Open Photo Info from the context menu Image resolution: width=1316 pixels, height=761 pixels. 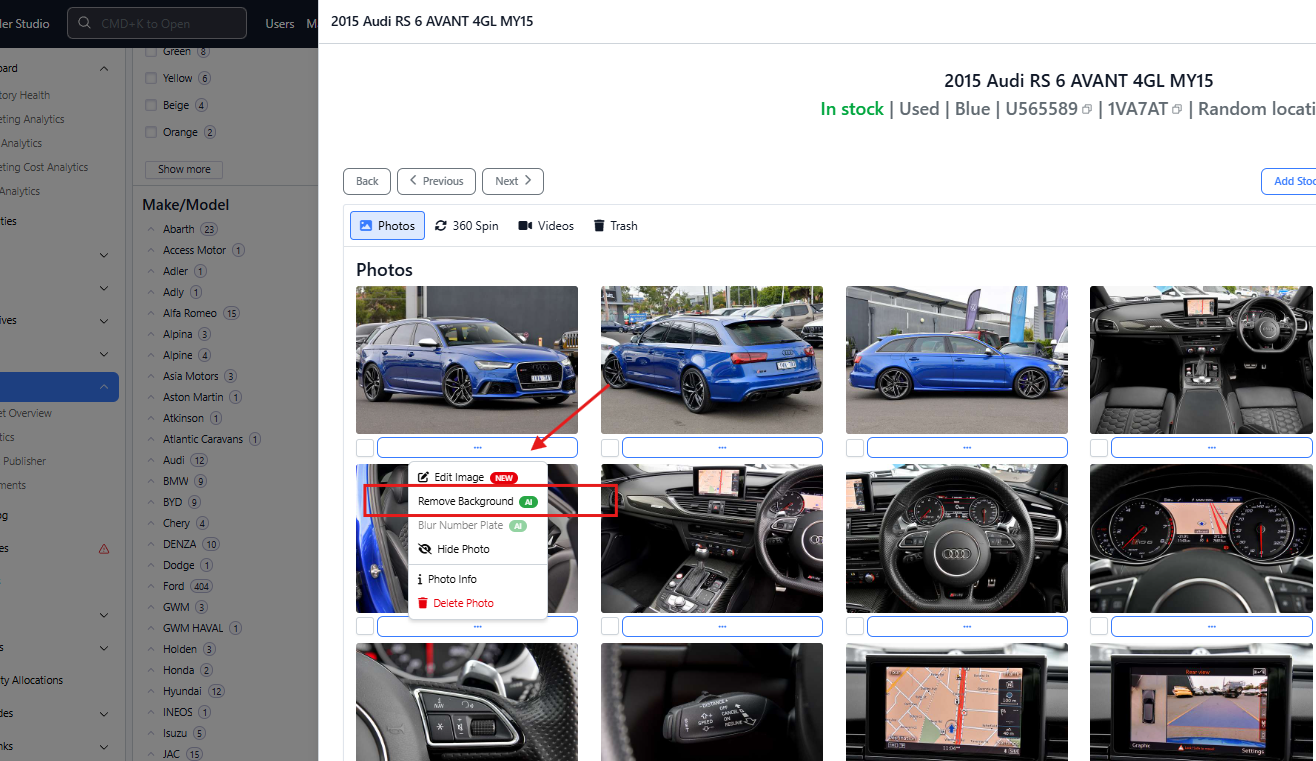pyautogui.click(x=478, y=580)
